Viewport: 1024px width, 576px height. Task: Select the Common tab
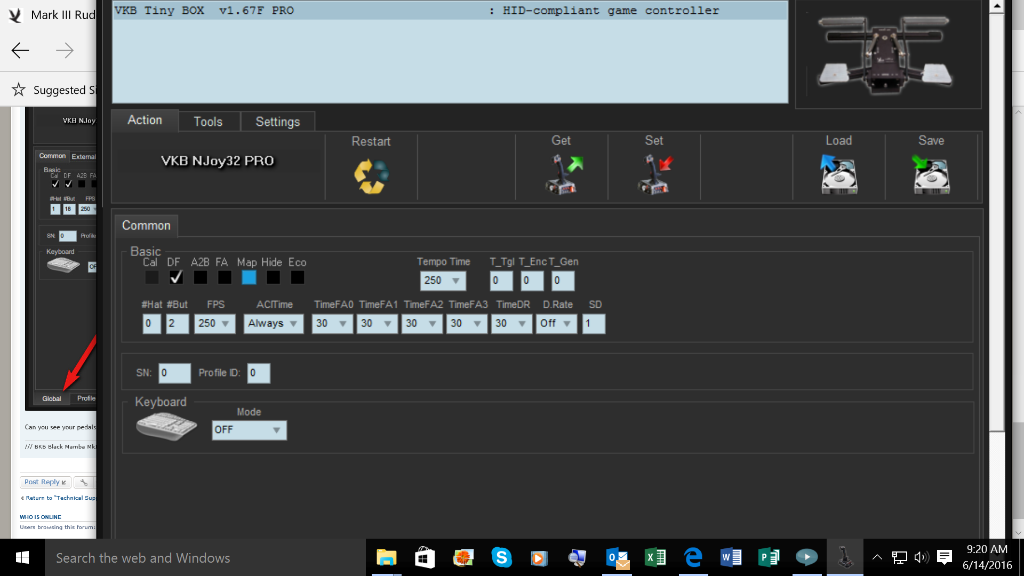(146, 225)
